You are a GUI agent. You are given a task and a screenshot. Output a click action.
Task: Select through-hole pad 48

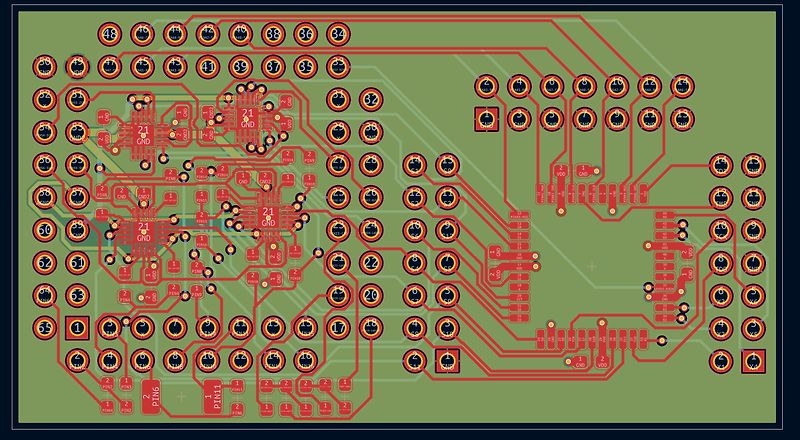click(x=110, y=34)
